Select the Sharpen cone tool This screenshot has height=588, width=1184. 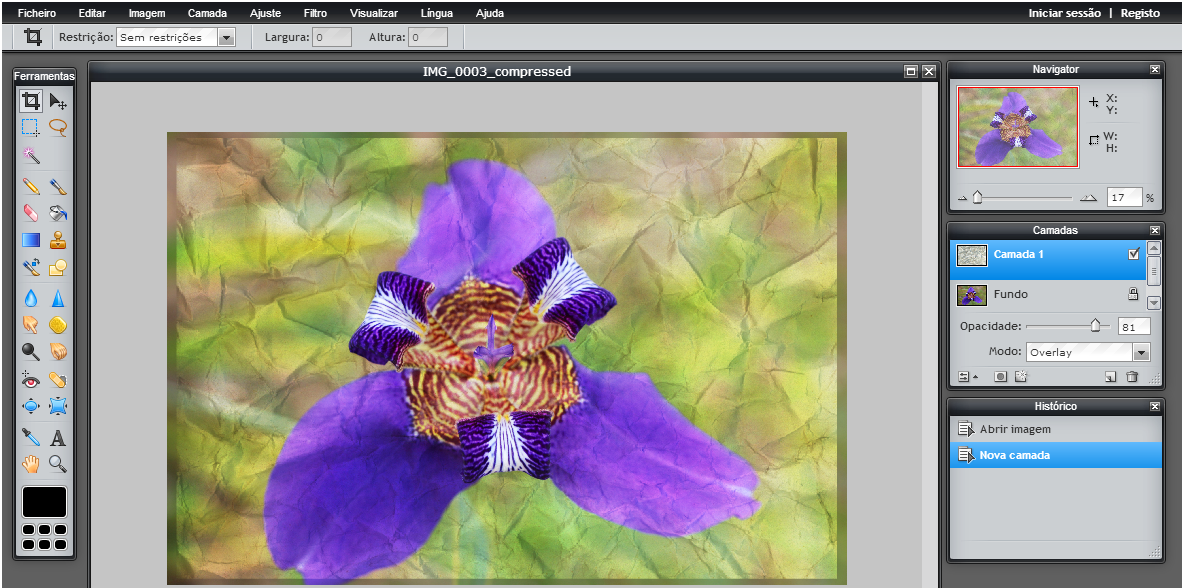click(58, 298)
